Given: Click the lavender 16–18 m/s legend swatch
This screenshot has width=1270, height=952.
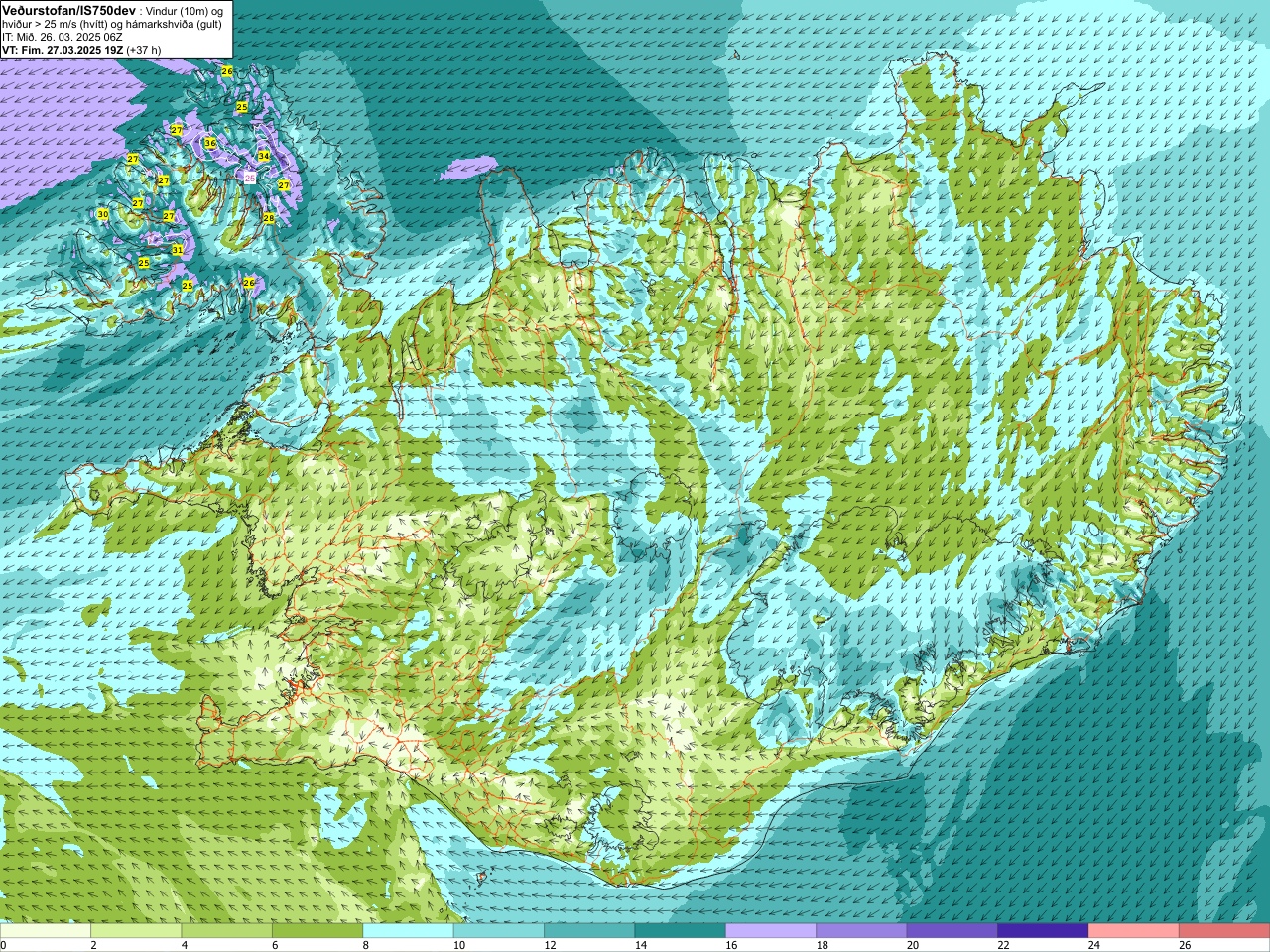Looking at the screenshot, I should pos(770,930).
